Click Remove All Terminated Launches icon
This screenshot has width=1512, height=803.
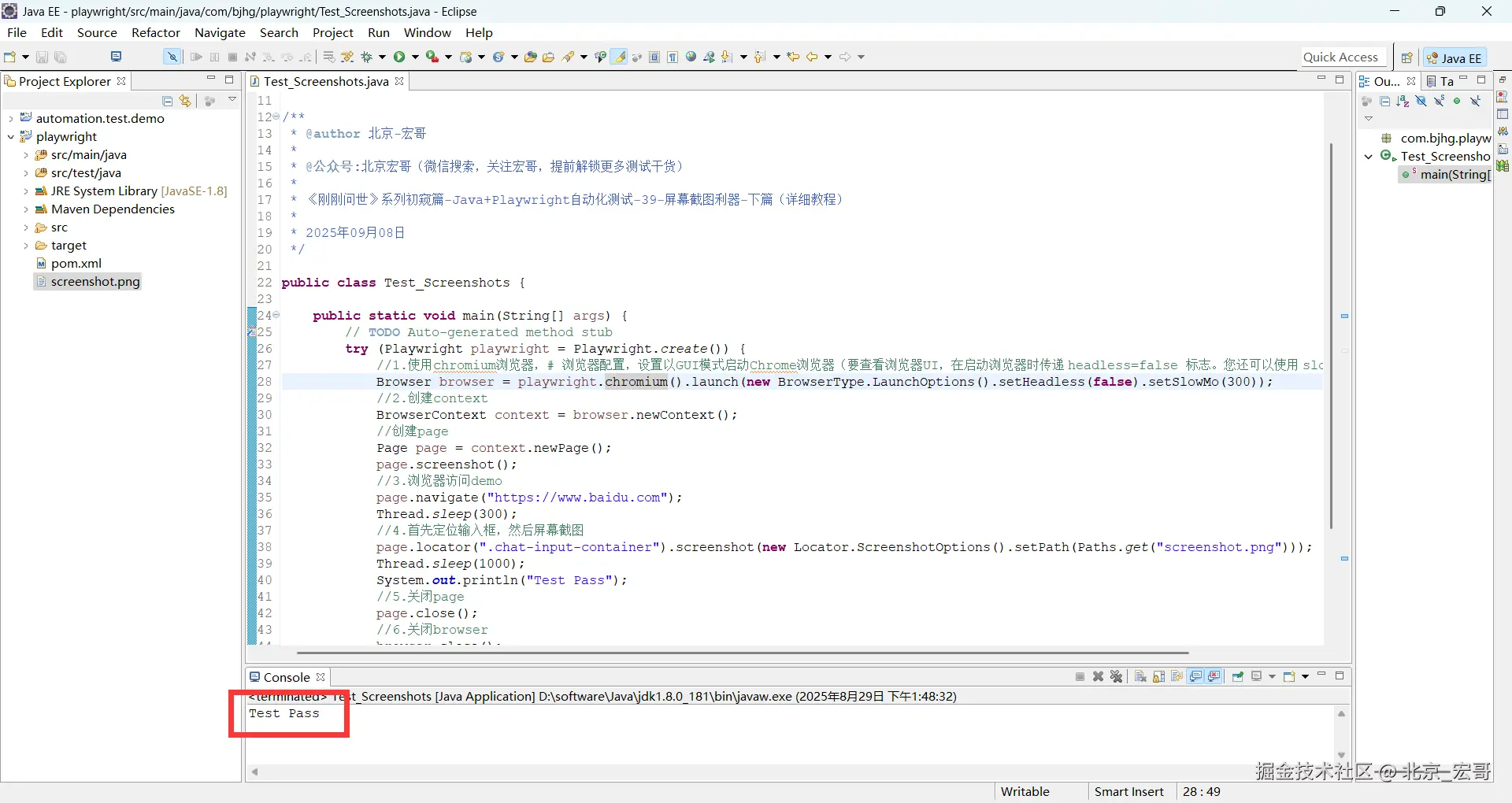pos(1116,676)
